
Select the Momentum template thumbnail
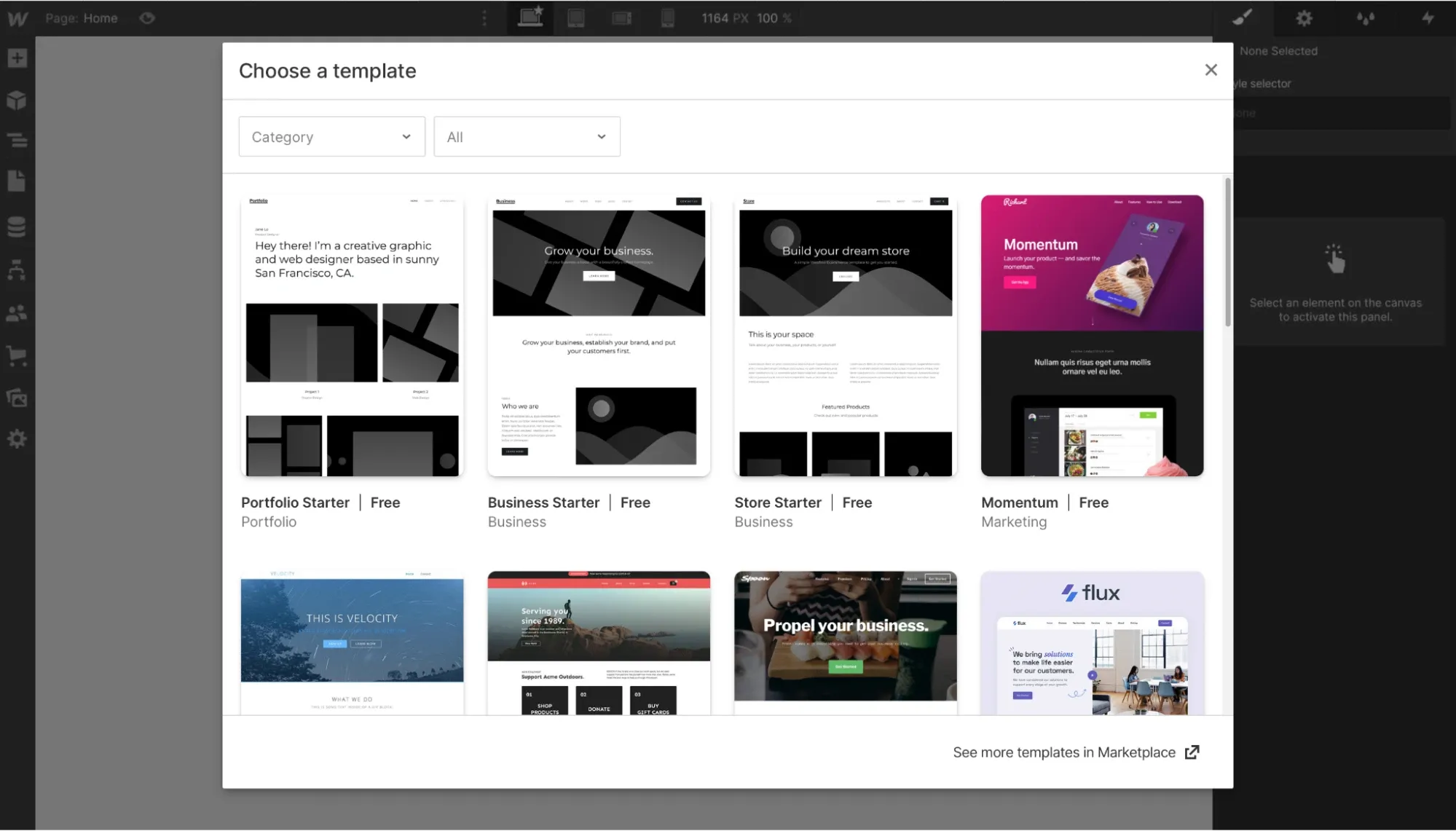(1092, 336)
